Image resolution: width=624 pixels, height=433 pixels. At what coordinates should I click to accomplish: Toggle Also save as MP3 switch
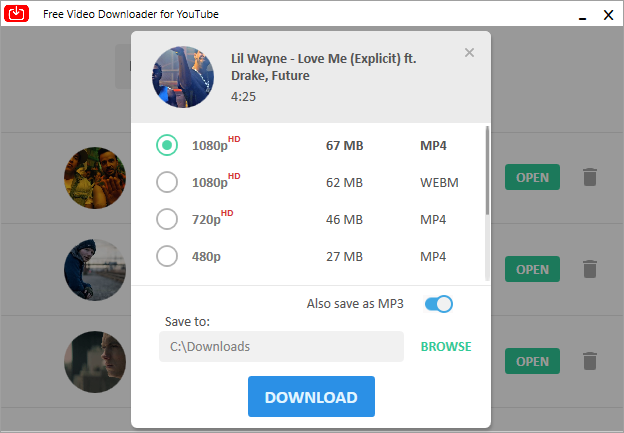coord(439,304)
